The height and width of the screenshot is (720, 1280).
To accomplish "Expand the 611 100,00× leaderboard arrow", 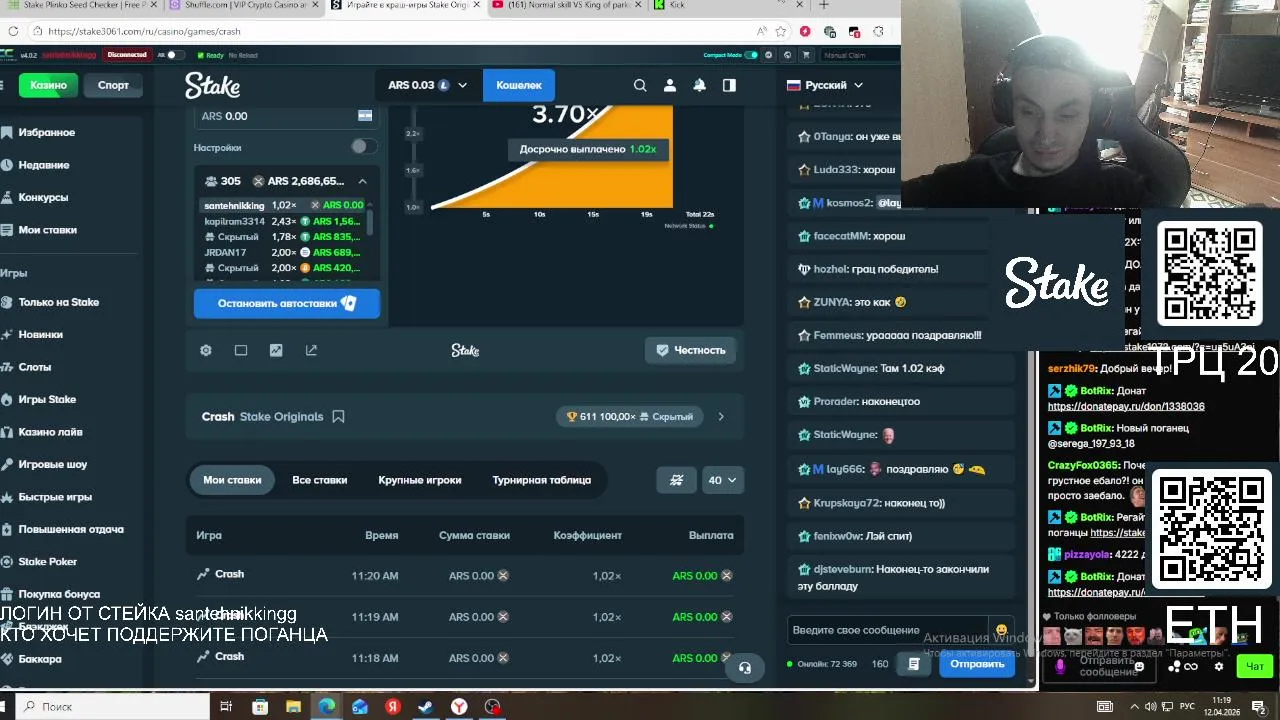I will (721, 416).
